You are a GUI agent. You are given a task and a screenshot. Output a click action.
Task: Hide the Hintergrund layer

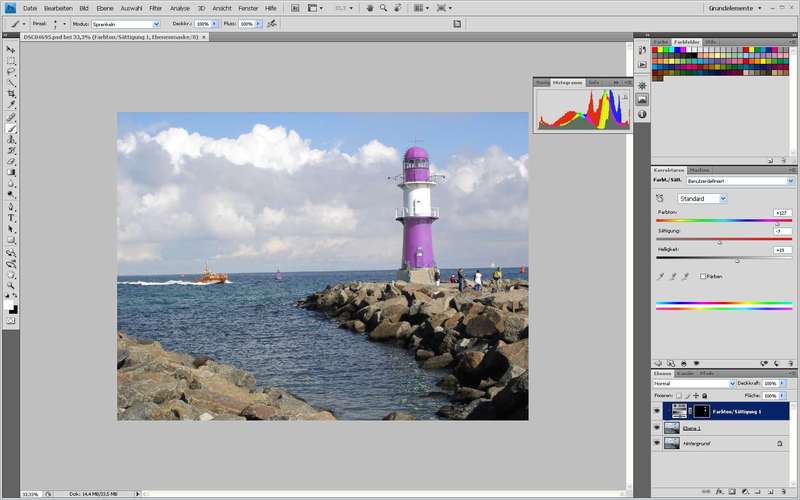click(x=657, y=442)
